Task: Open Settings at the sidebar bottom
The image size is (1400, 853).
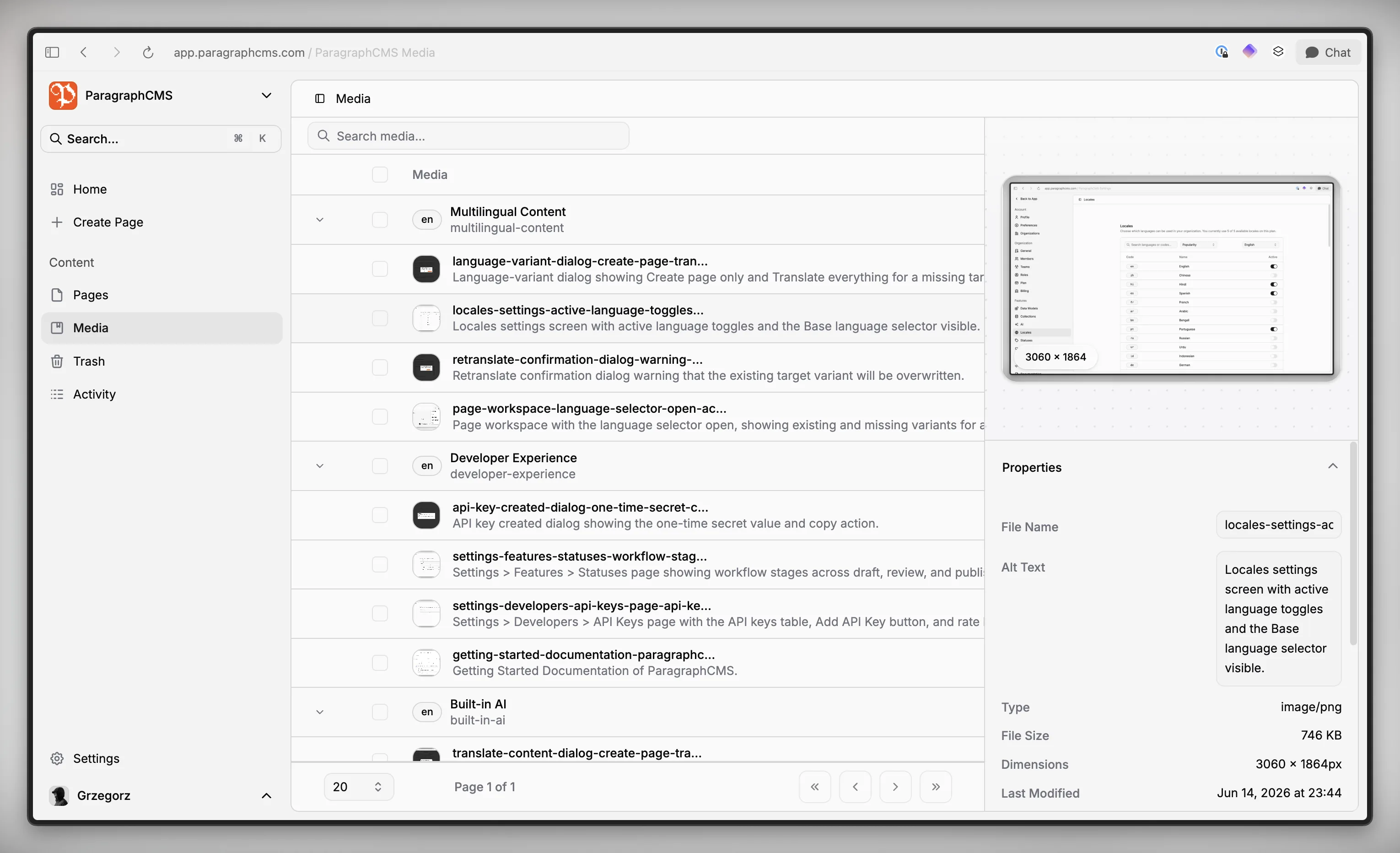Action: pos(162,758)
